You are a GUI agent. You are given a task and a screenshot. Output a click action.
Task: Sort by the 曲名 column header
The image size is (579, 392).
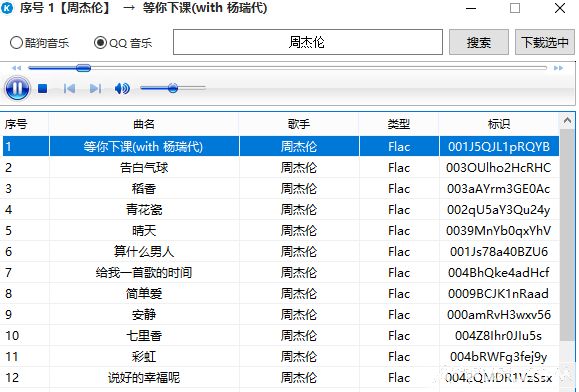coord(144,124)
